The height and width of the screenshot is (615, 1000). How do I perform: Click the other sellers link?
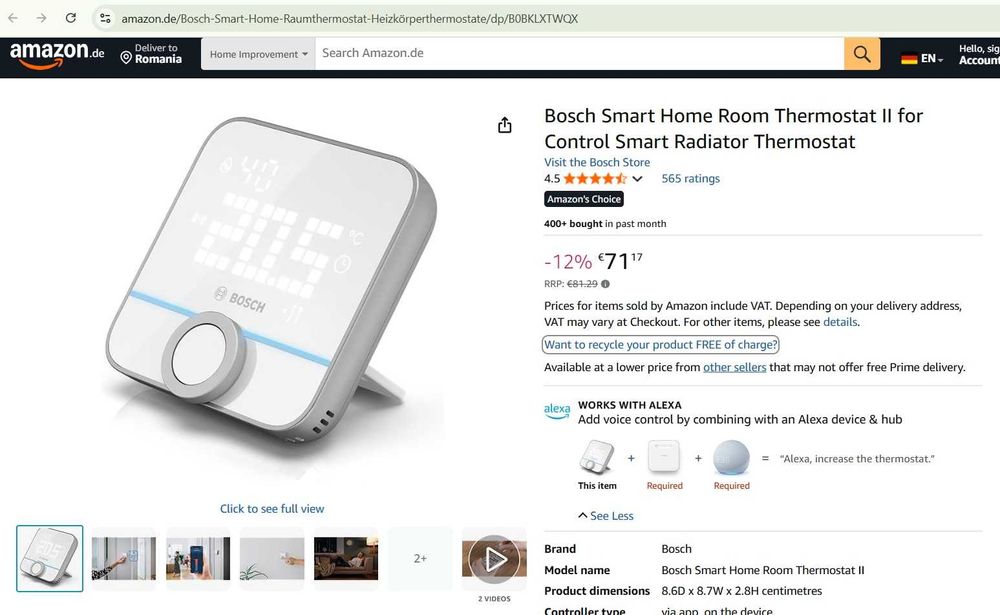pos(734,367)
